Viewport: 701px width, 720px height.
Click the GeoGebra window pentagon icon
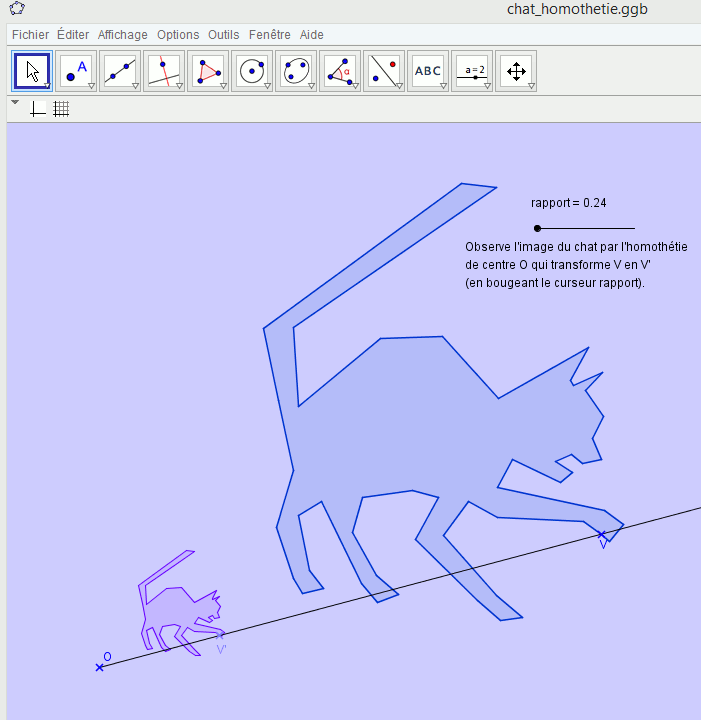point(17,8)
